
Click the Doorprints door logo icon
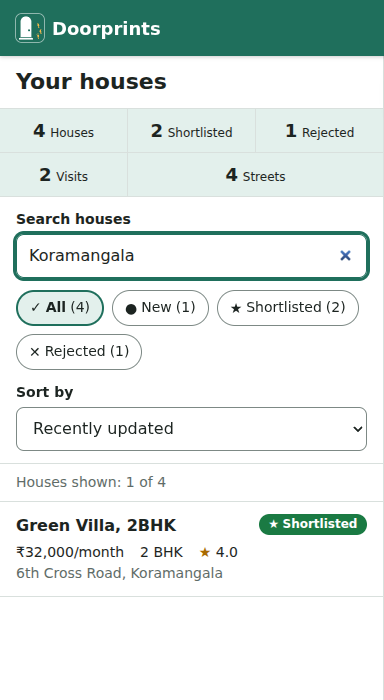(x=30, y=28)
